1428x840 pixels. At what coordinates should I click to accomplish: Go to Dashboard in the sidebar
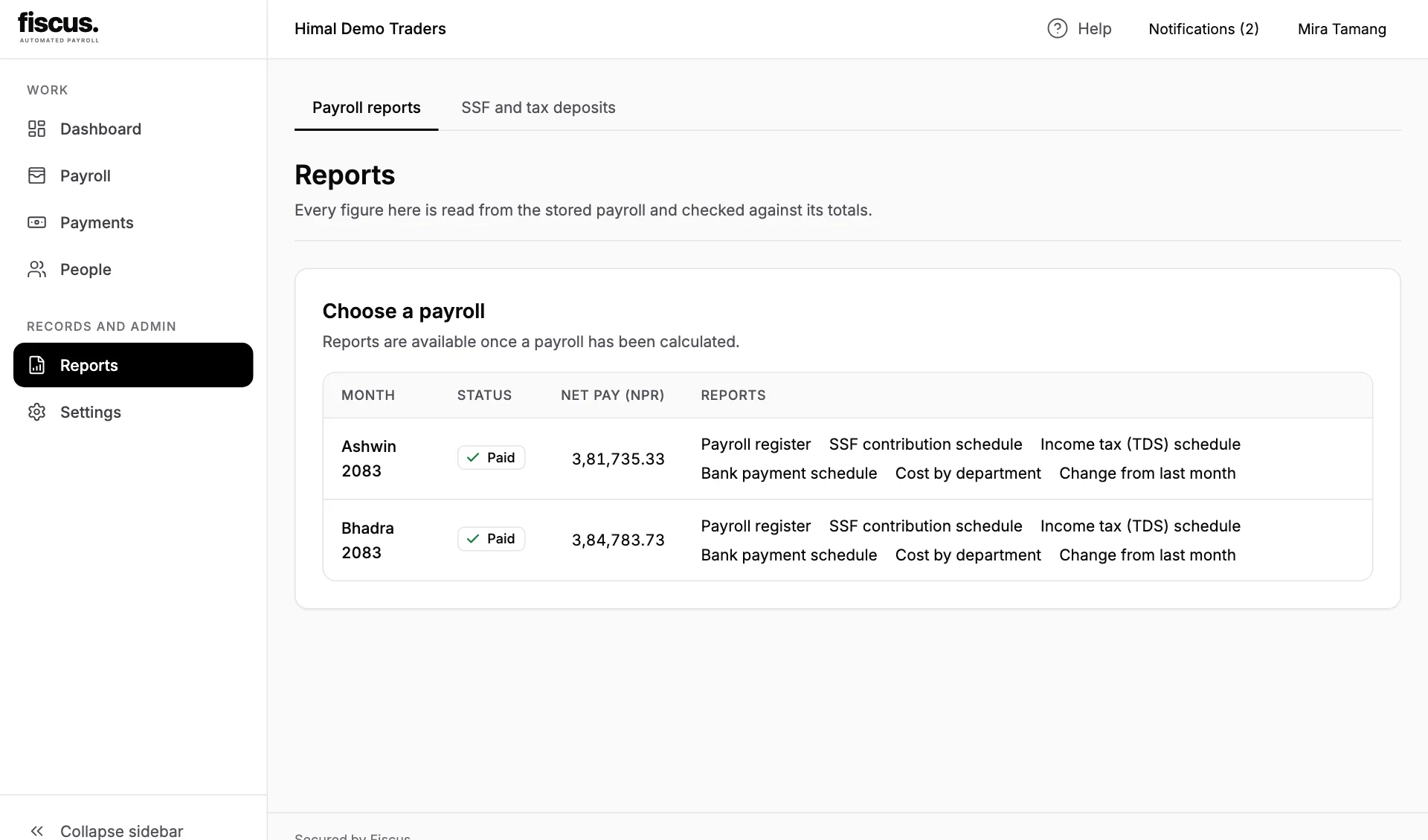tap(133, 129)
